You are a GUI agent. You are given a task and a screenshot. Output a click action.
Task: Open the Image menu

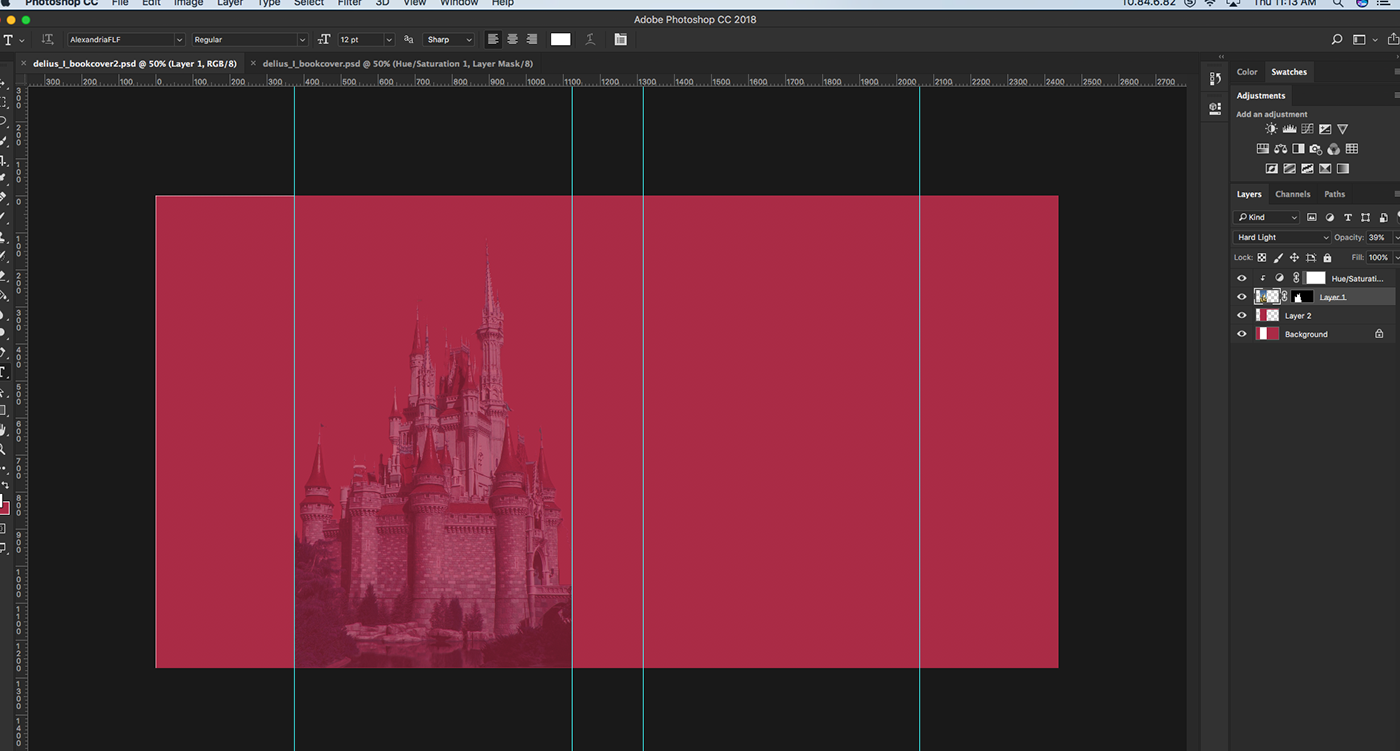point(188,3)
